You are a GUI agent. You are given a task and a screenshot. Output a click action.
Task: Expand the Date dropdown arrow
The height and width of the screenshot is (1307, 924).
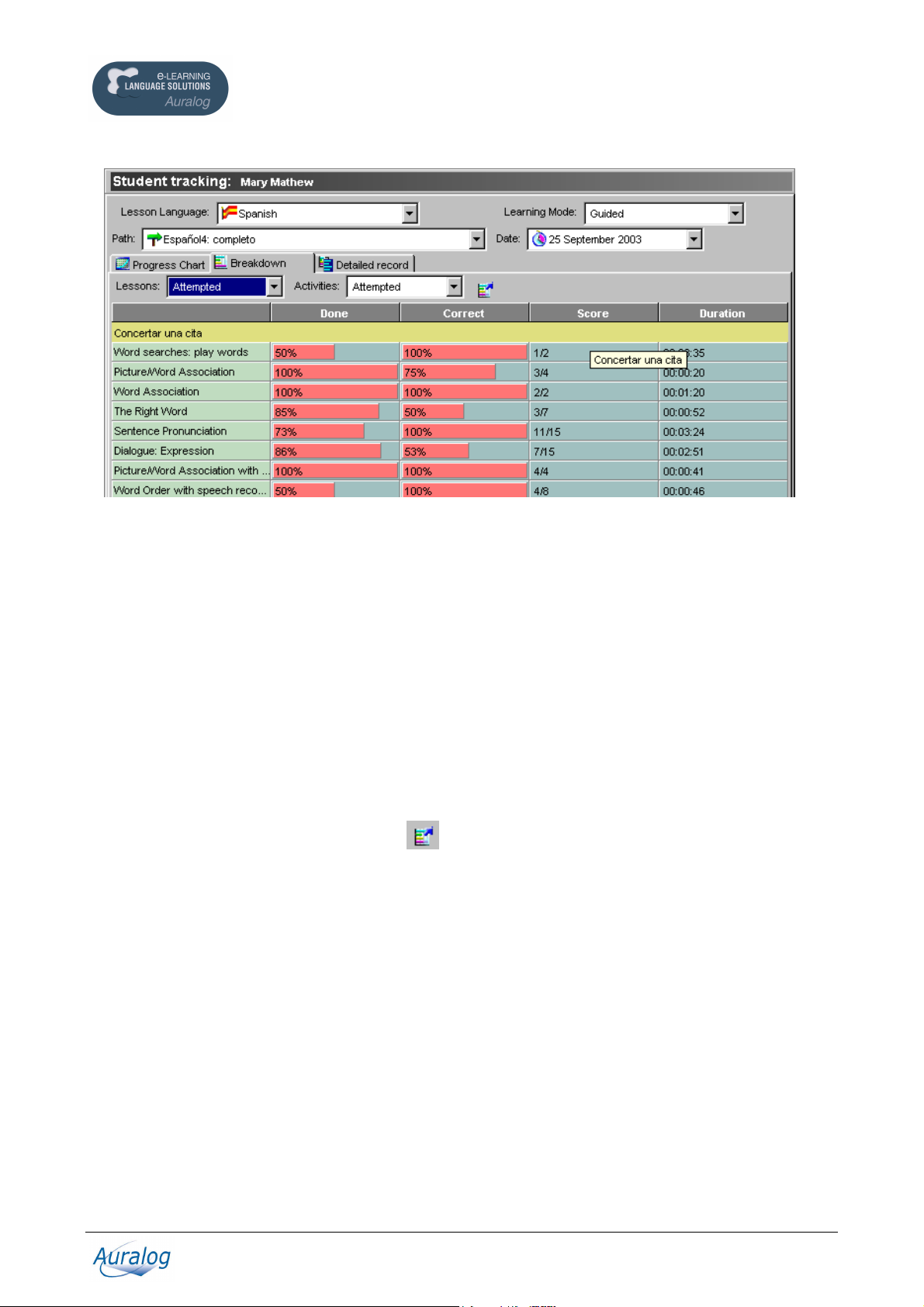point(694,239)
